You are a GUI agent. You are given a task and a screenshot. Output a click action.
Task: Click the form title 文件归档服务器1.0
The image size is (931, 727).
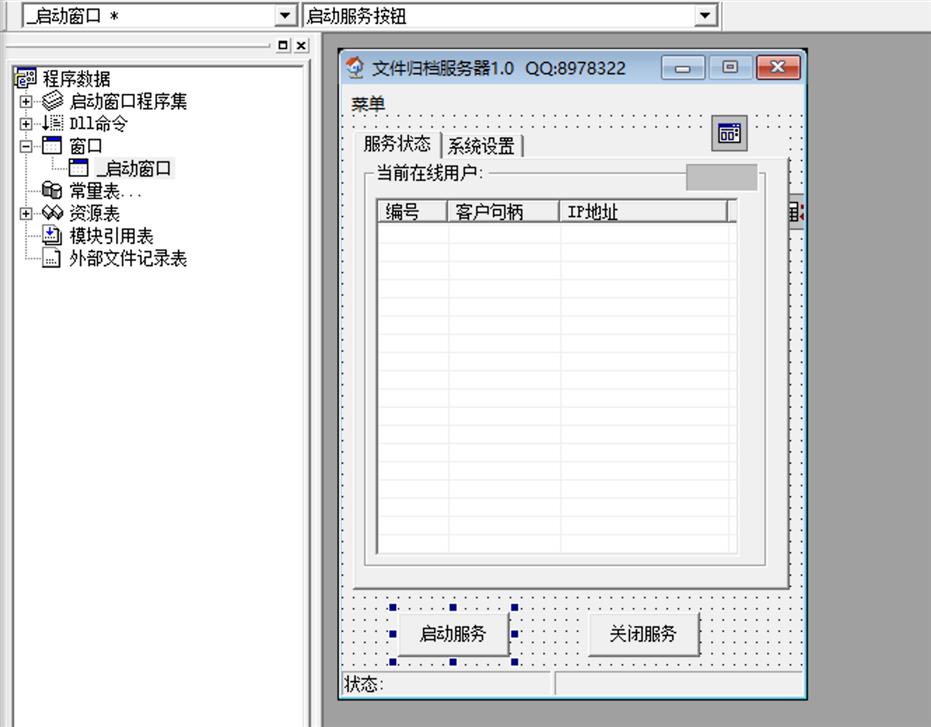click(442, 68)
